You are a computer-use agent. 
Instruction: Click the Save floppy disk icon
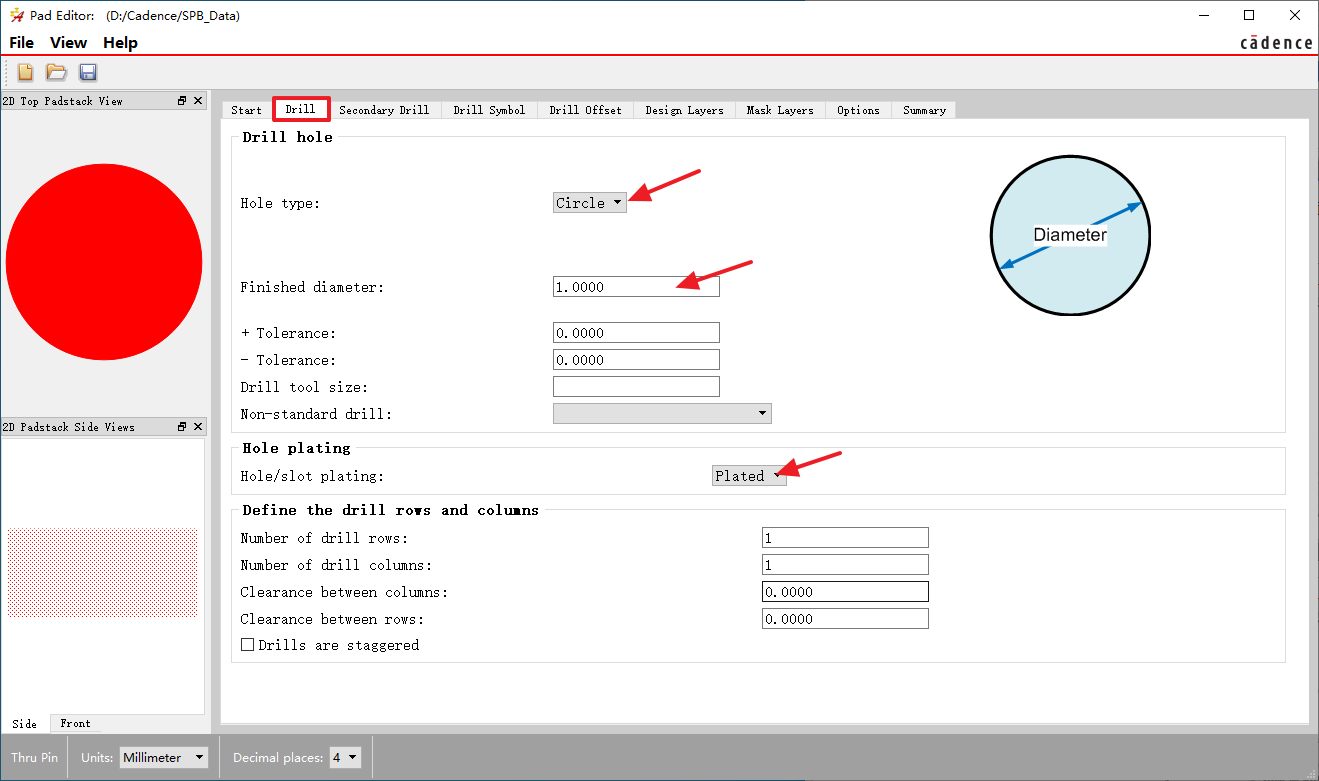coord(87,72)
